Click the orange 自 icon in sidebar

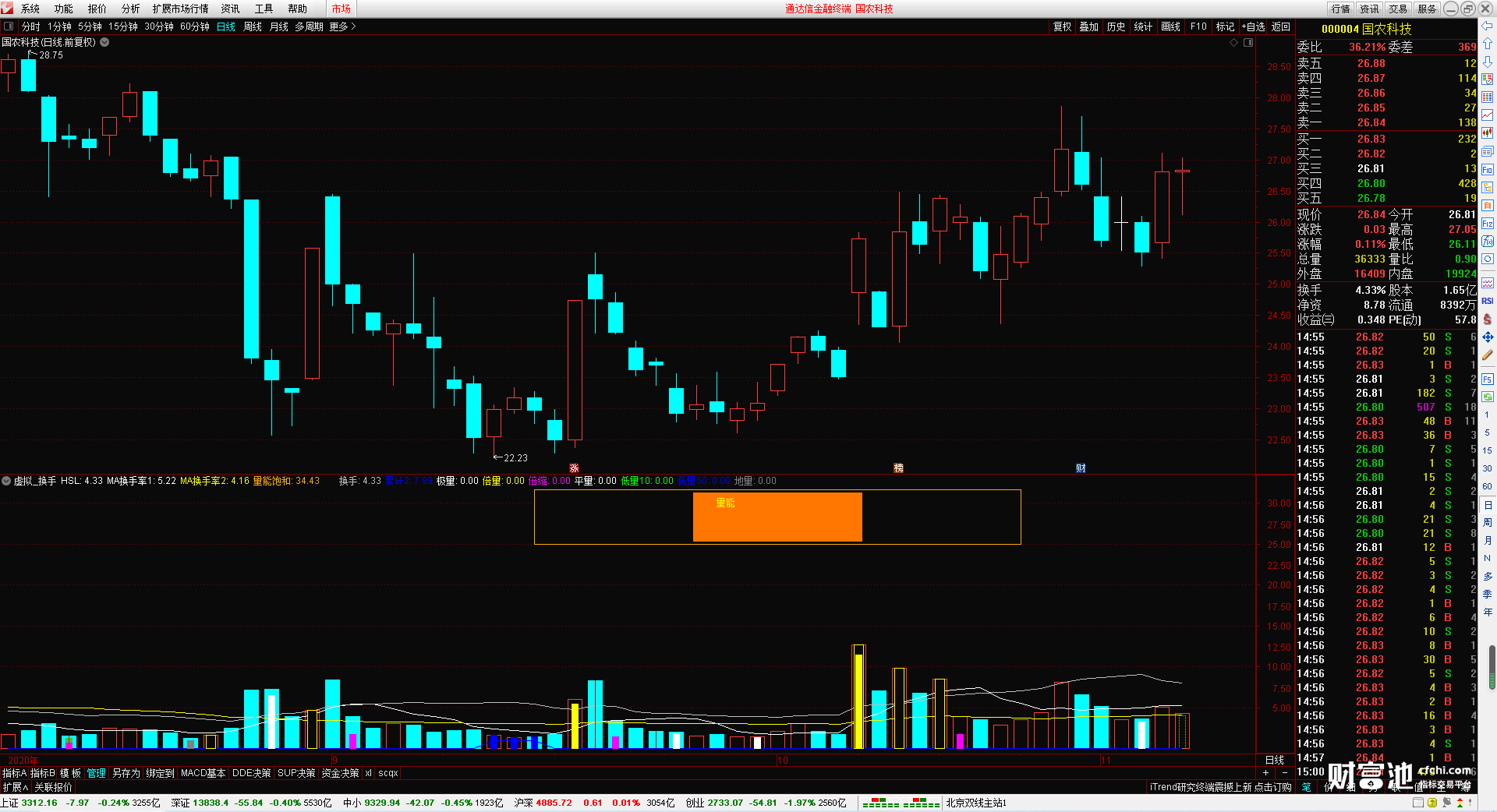[1488, 205]
